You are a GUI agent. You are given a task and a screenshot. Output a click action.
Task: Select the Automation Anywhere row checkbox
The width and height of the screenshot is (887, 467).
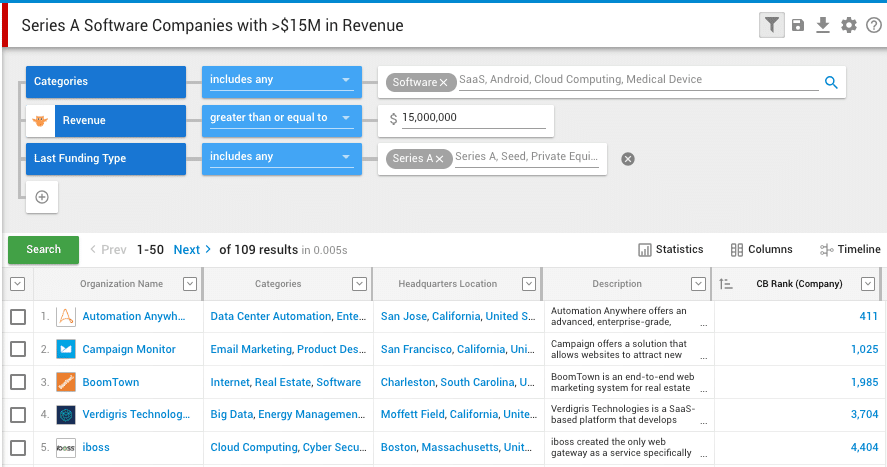coord(18,317)
